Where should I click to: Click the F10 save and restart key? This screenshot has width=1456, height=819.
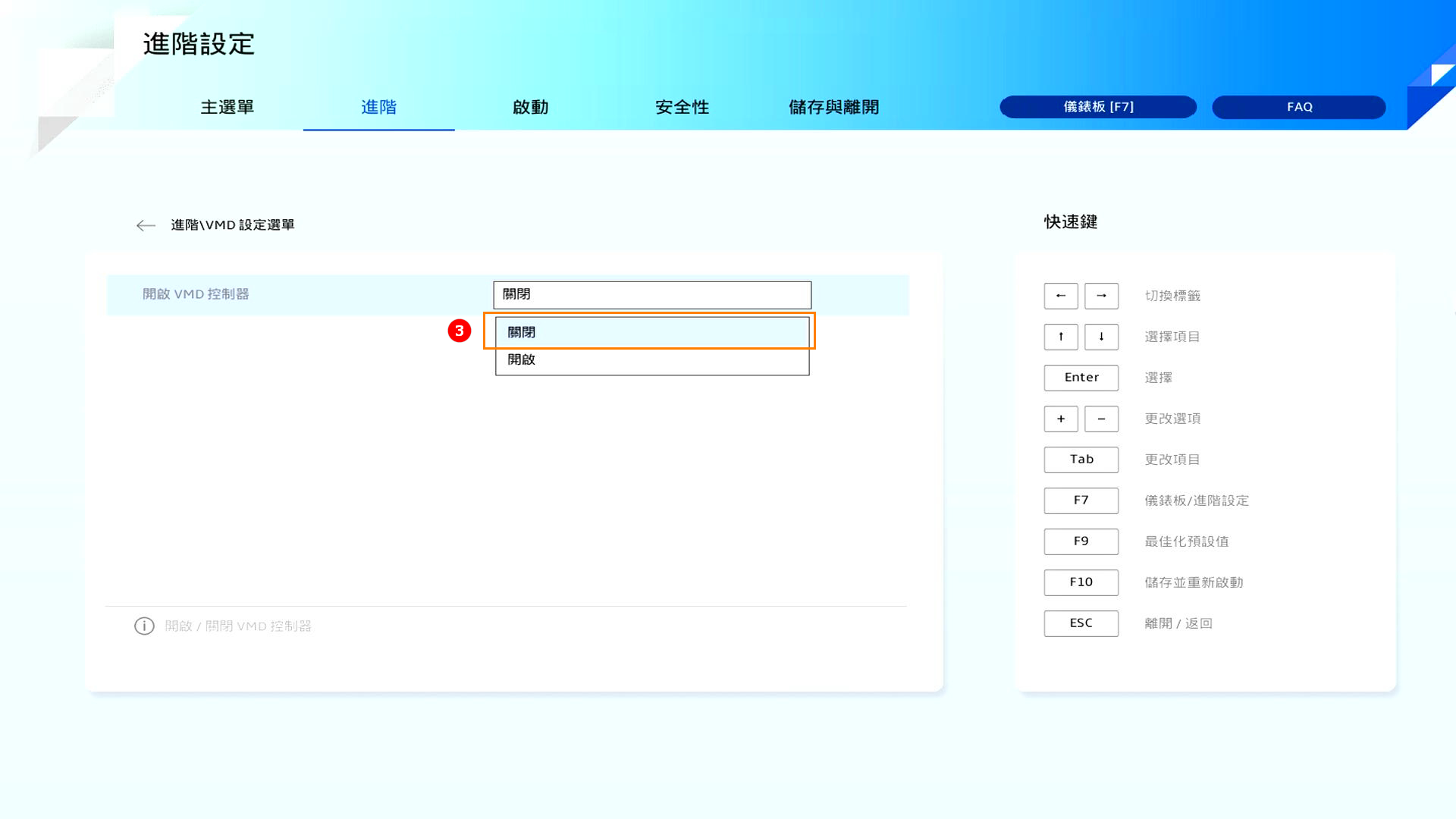1081,582
